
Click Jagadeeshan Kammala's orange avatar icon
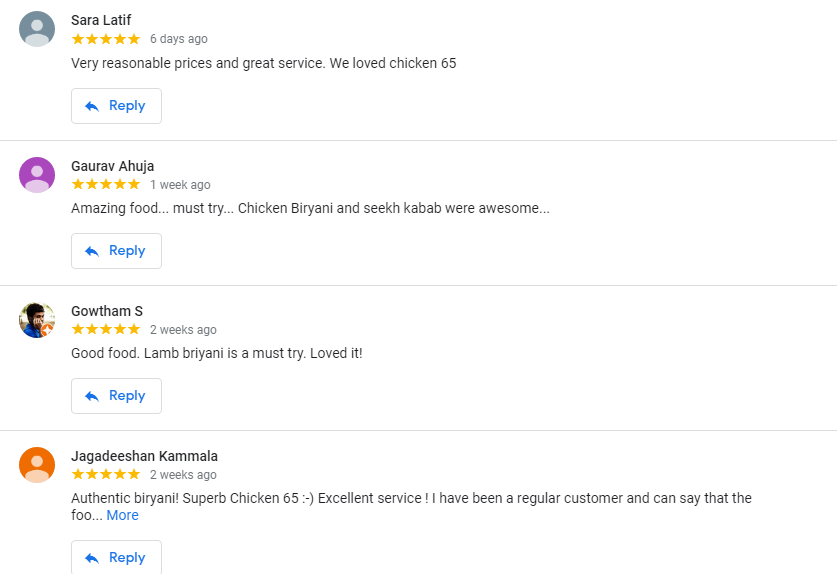[37, 465]
